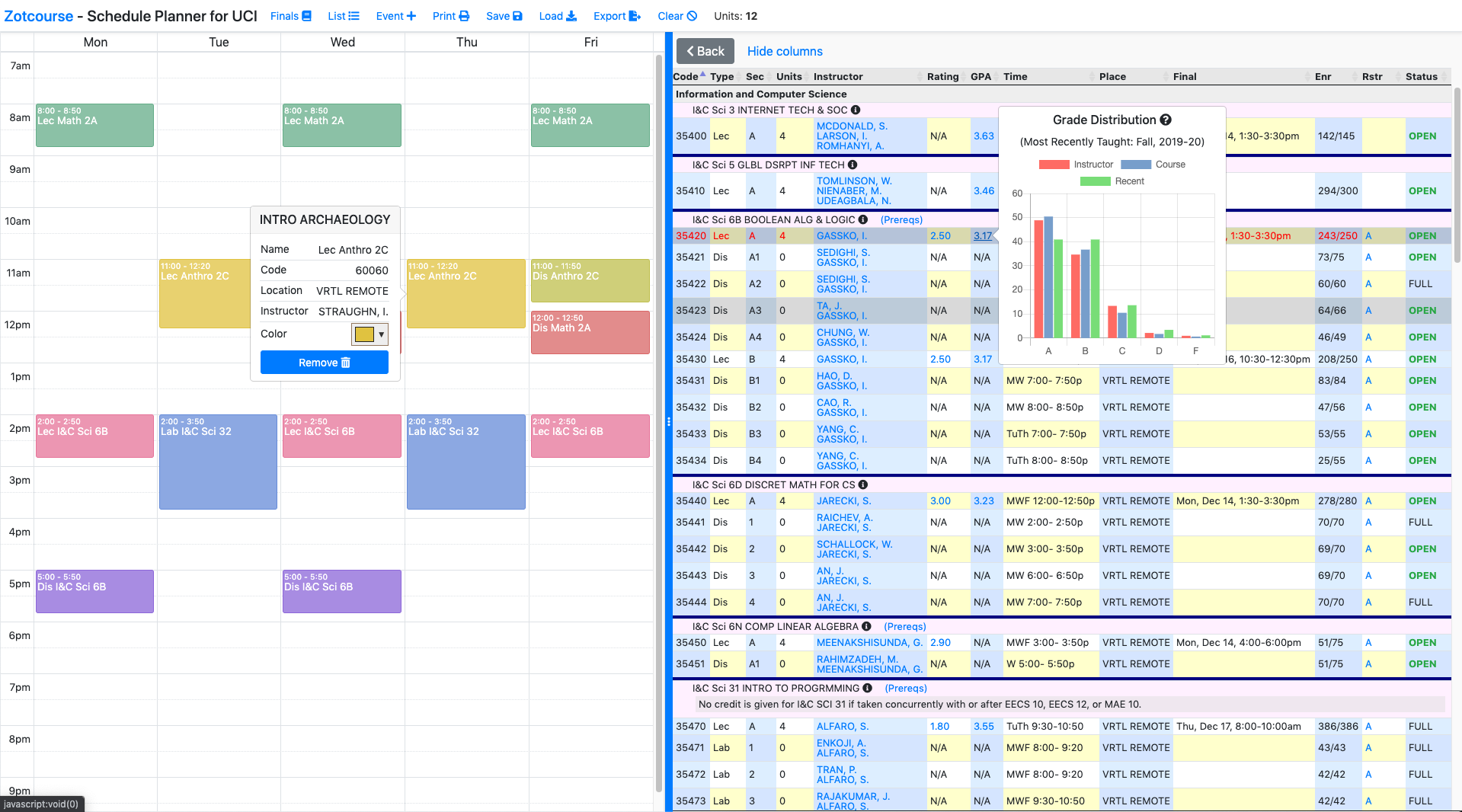Viewport: 1462px width, 812px height.
Task: Open the info icon for I&C SCI 6B
Action: pyautogui.click(x=862, y=219)
